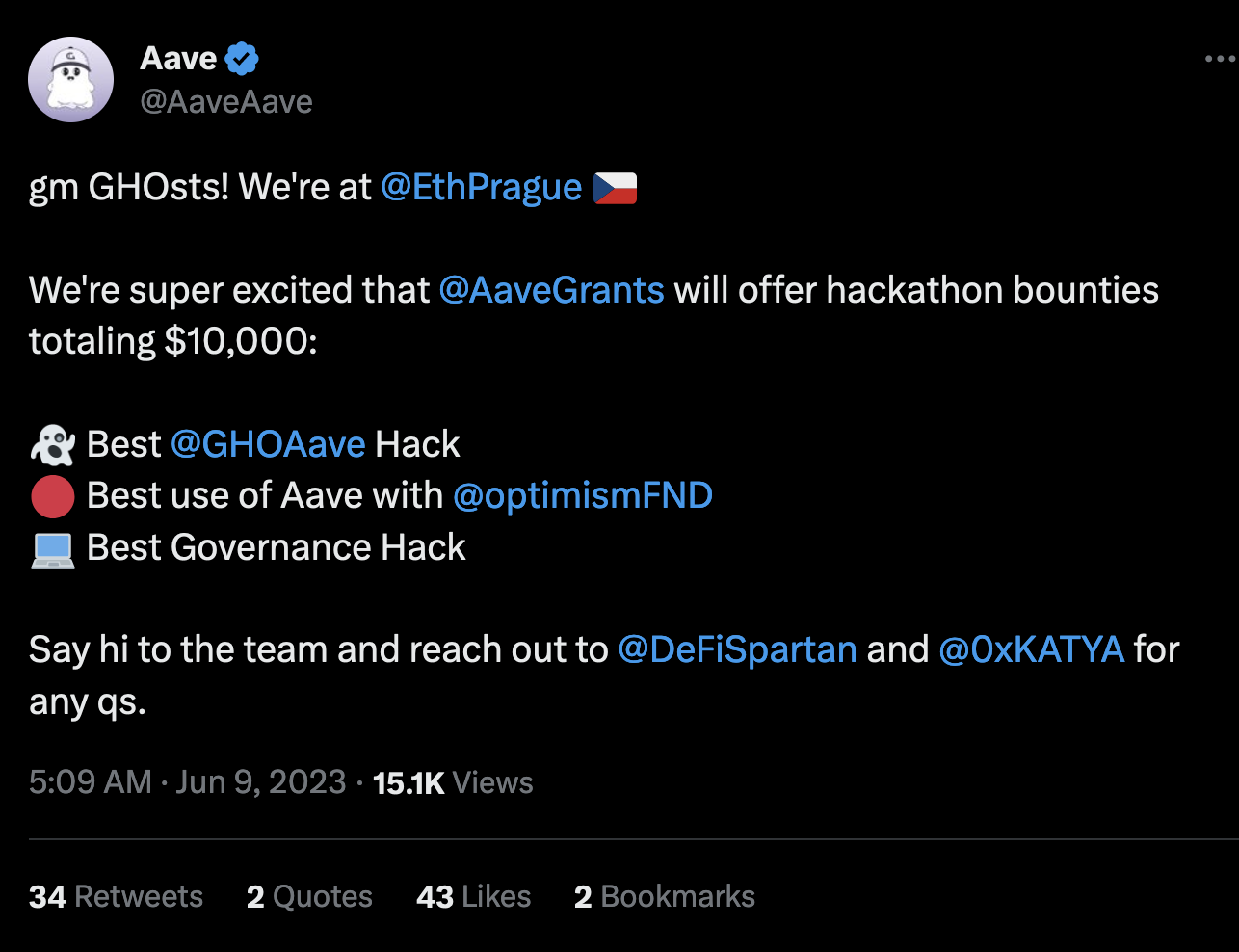Viewport: 1239px width, 952px height.
Task: Open the @AaveGrants mention link
Action: [551, 290]
